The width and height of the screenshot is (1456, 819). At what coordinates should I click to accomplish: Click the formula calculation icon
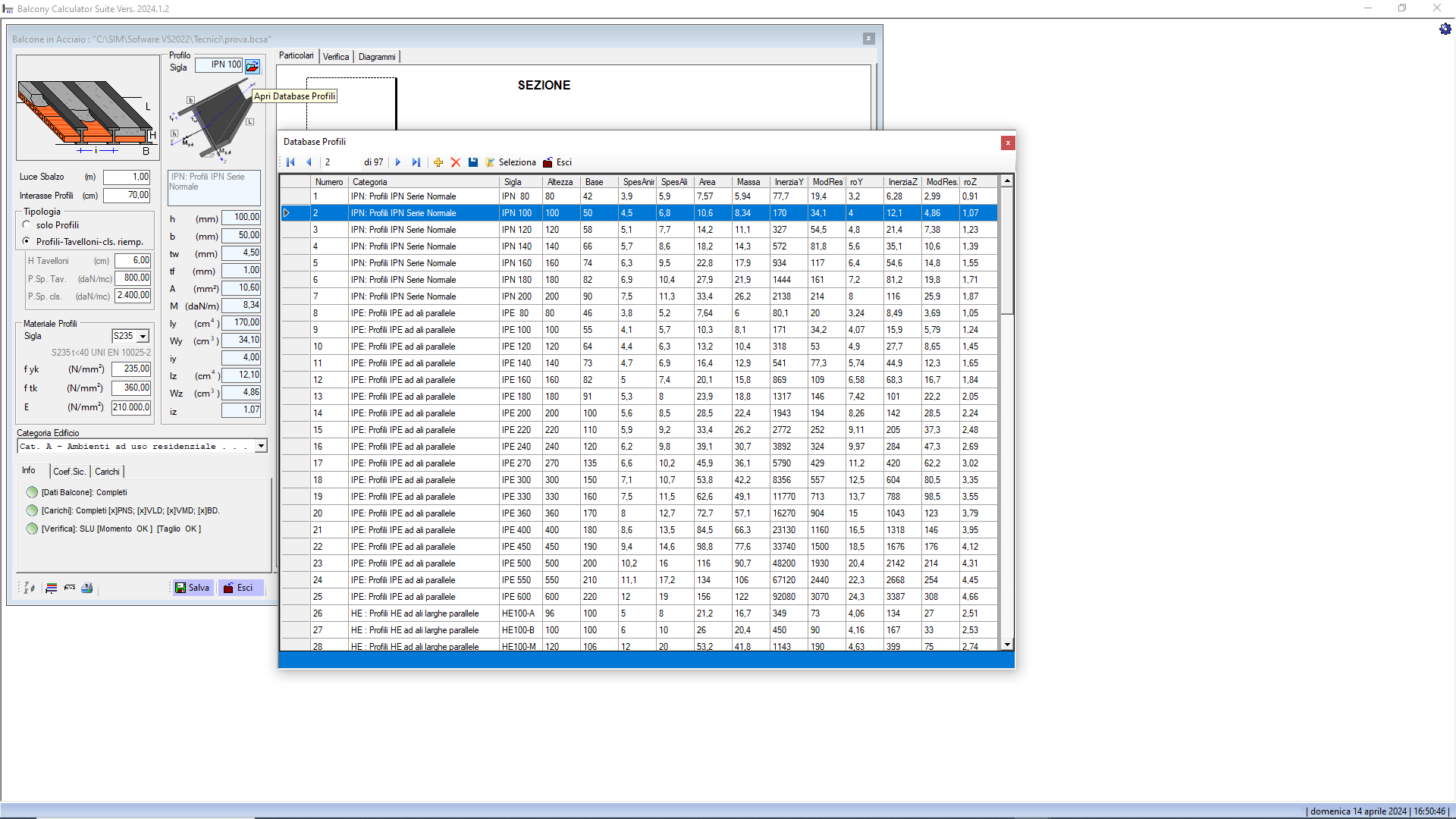(70, 588)
